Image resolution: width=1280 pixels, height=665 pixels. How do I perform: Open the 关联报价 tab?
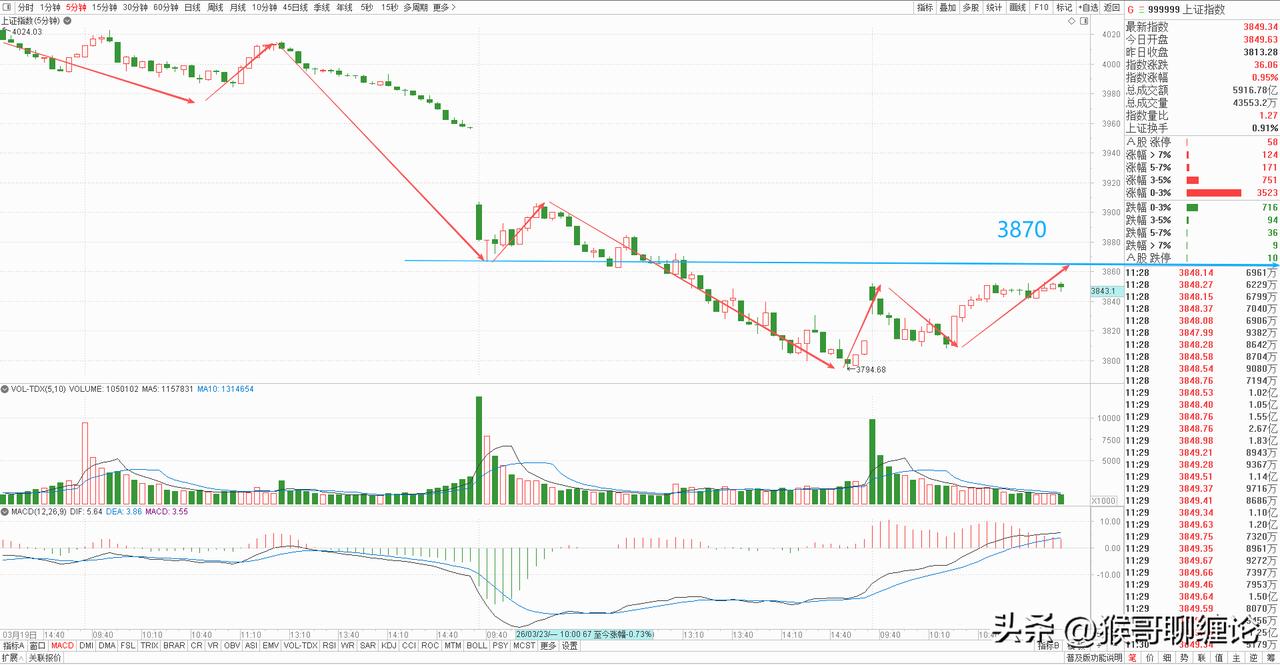tap(45, 657)
